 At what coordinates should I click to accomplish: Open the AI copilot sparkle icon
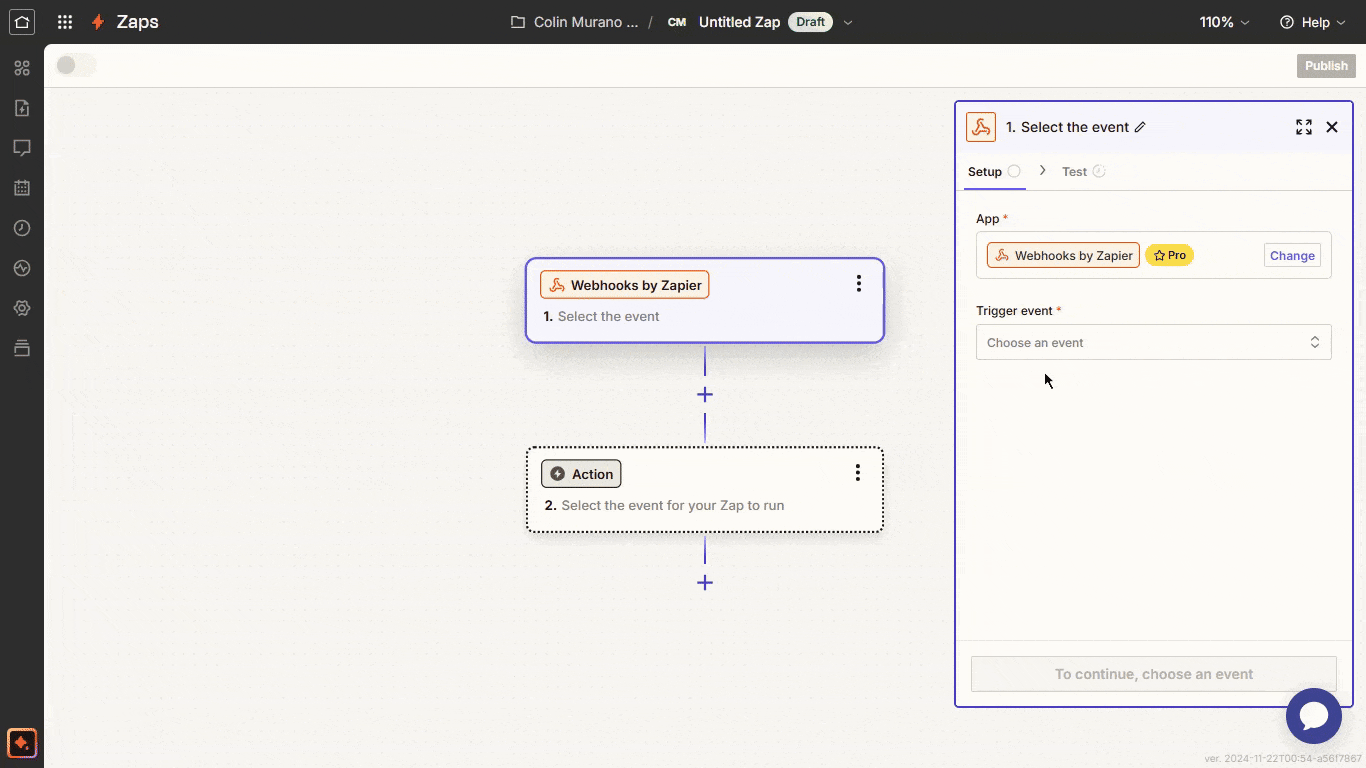22,743
